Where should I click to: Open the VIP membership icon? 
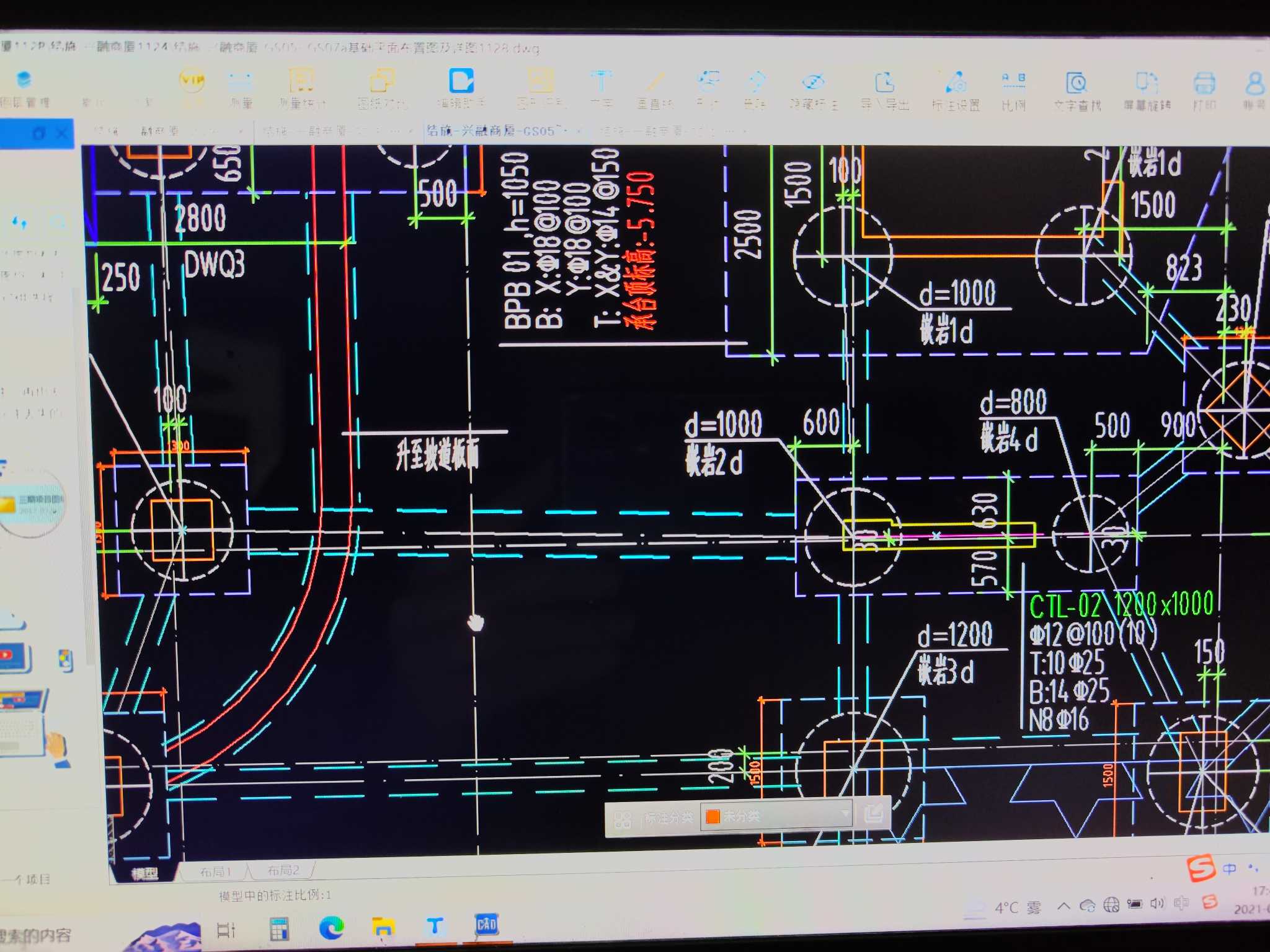click(192, 81)
